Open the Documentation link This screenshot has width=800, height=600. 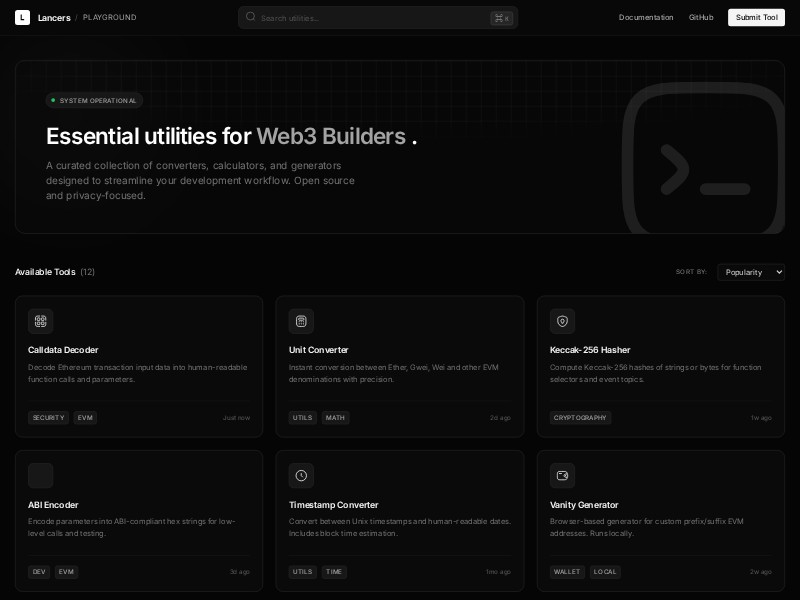click(x=645, y=17)
